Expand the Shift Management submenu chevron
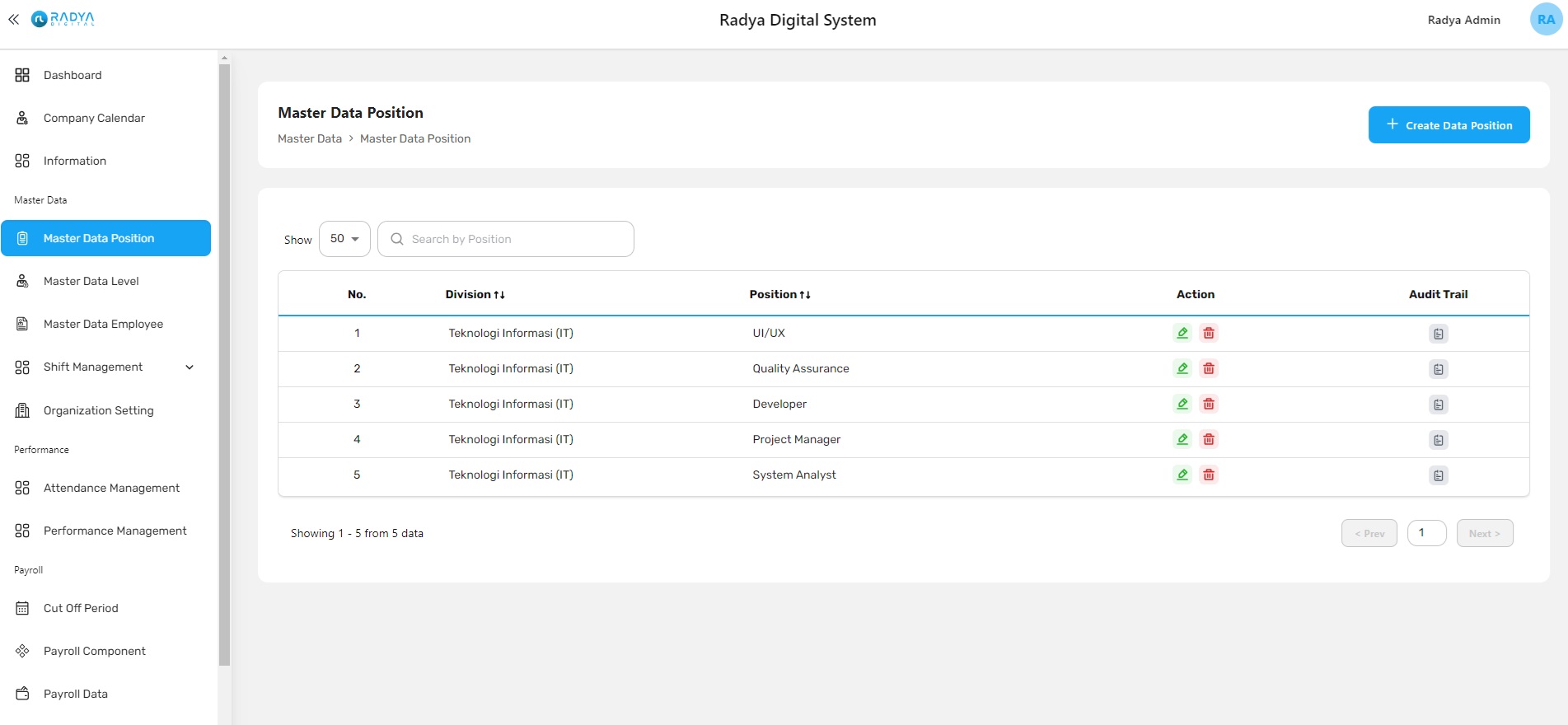Screen dimensions: 1568x725 190,367
